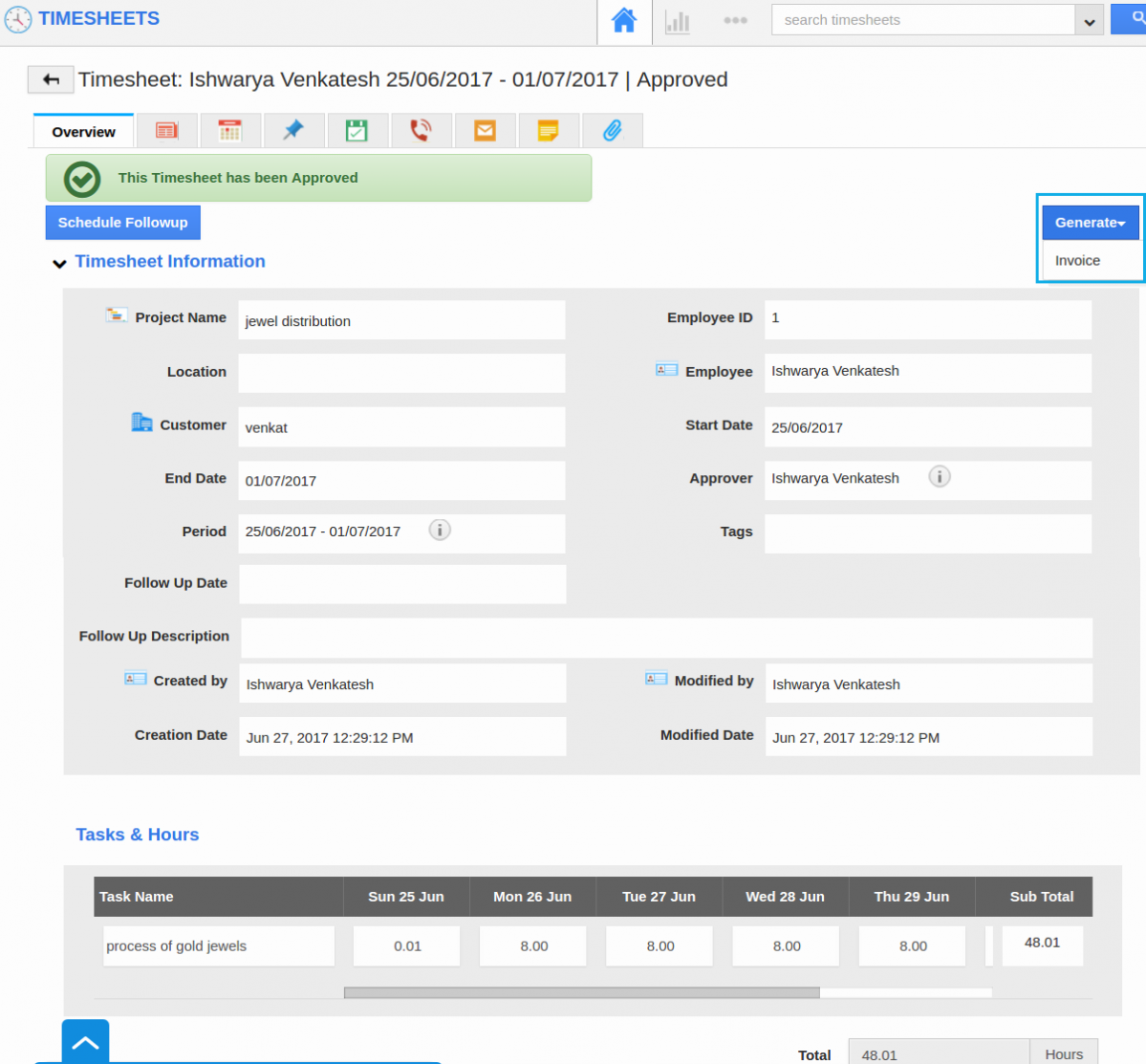This screenshot has width=1146, height=1064.
Task: Click the Schedule Followup button
Action: [x=122, y=222]
